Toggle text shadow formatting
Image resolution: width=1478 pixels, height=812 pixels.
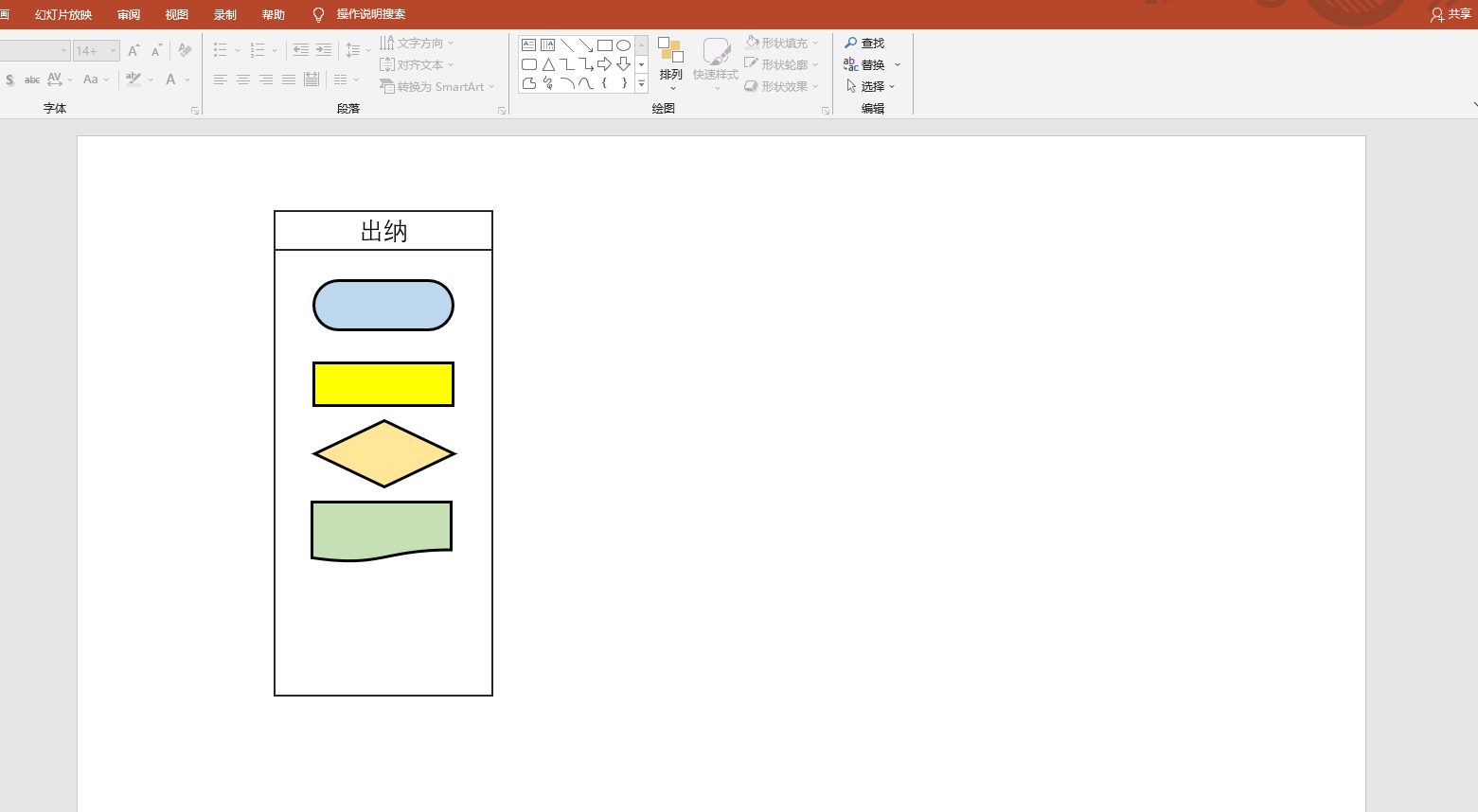9,79
